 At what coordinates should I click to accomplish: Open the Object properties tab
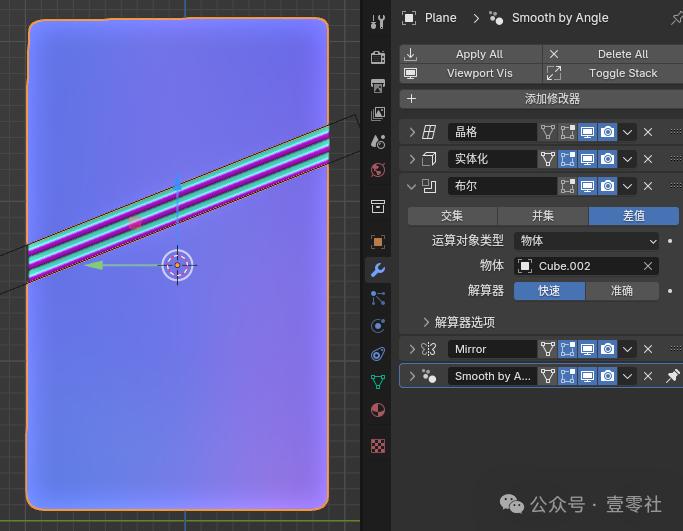coord(378,242)
